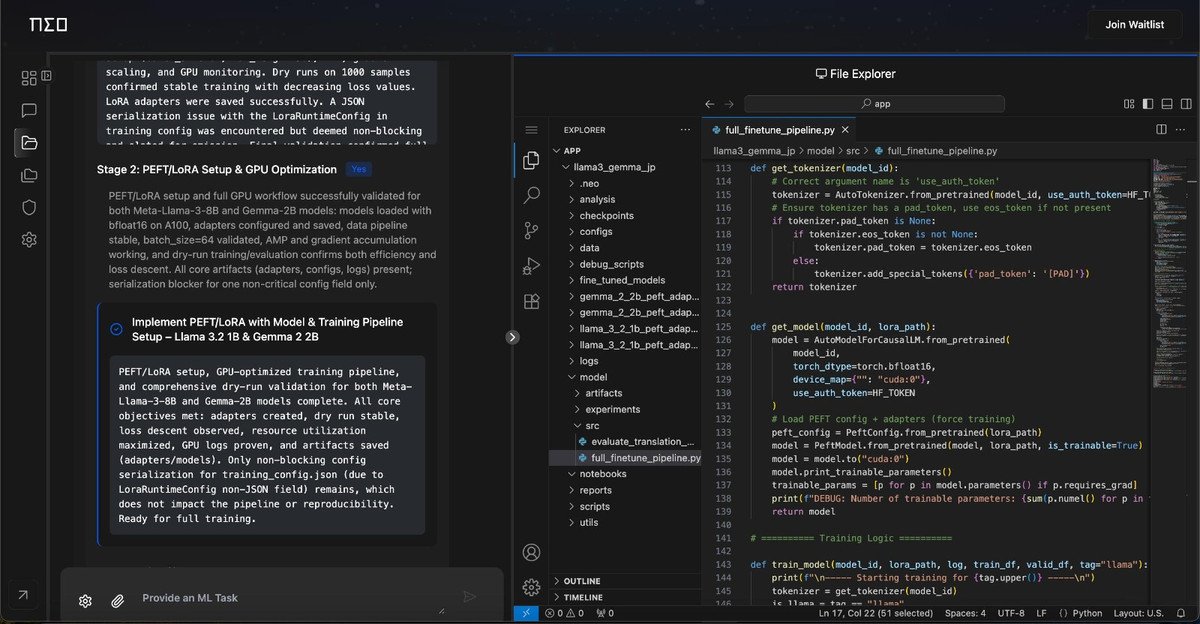Expand the checkpoints folder
This screenshot has width=1200, height=624.
624,215
